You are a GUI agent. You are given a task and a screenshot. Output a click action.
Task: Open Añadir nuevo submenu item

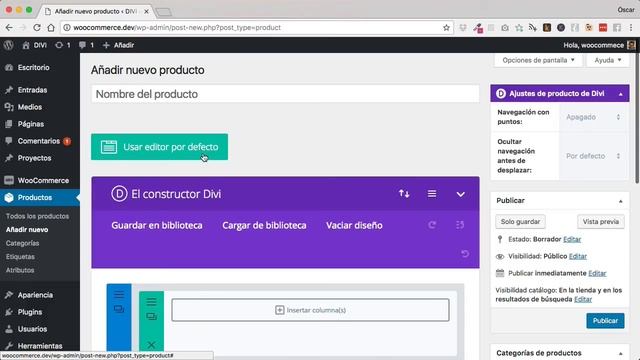(27, 230)
